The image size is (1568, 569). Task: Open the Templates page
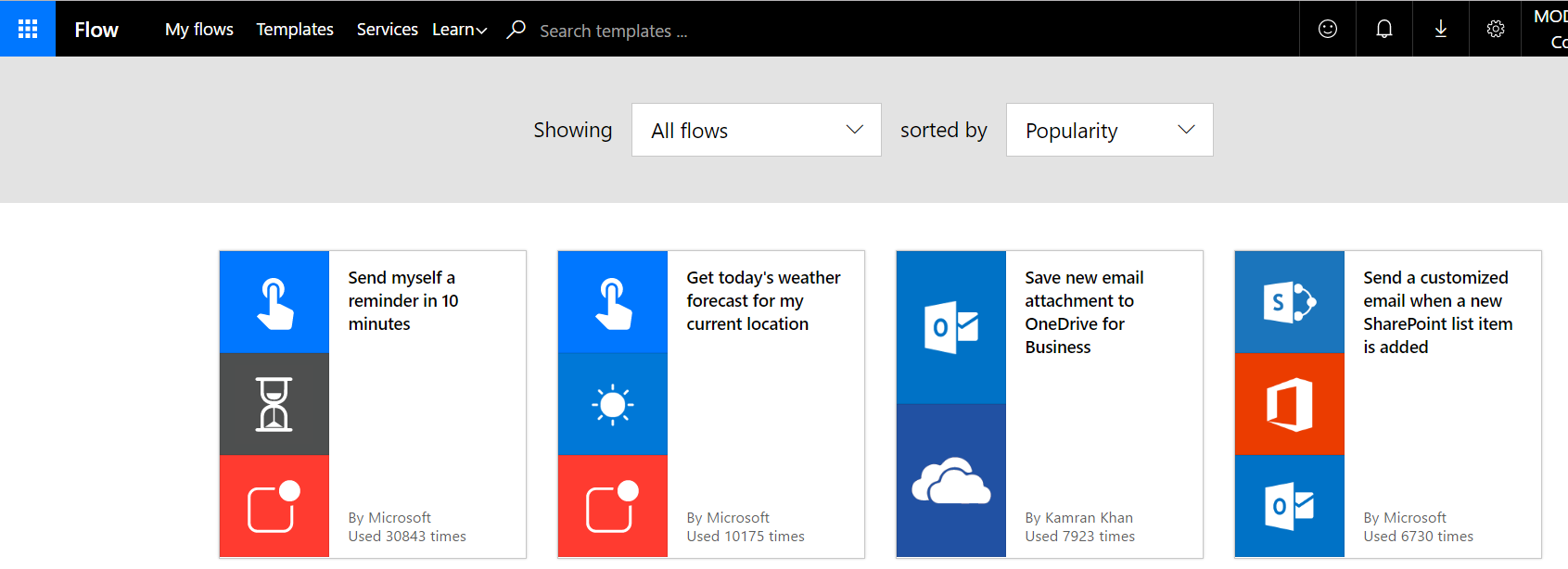(x=295, y=30)
